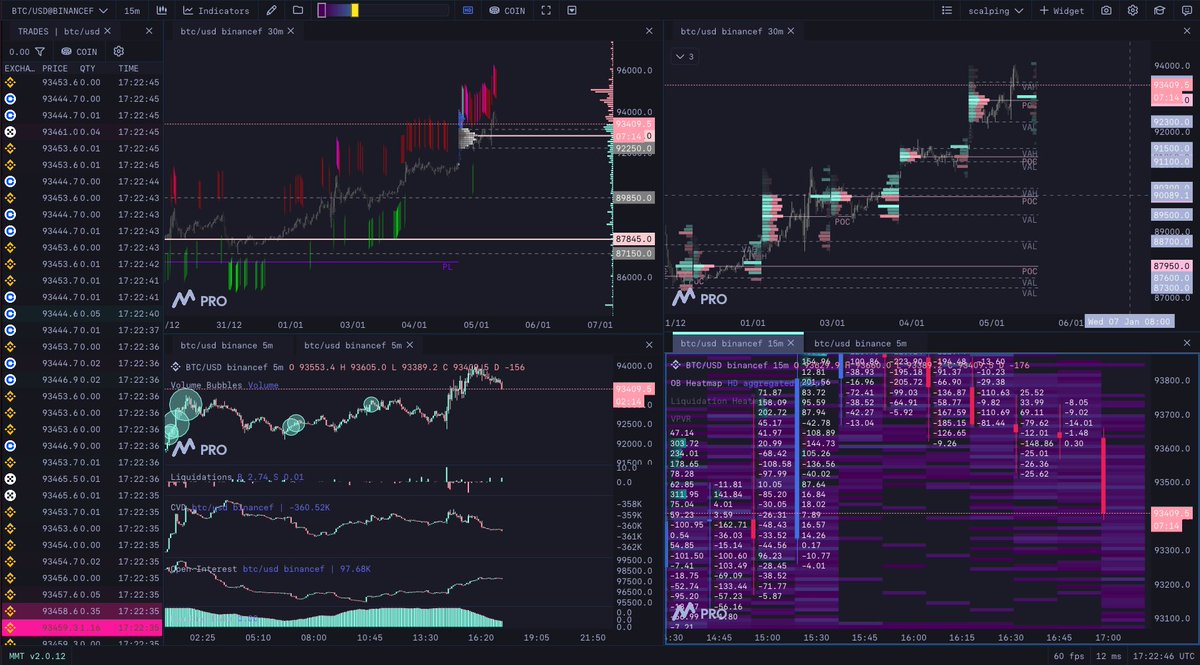Click the 89850.0 price label on upper-left chart
This screenshot has width=1200, height=665.
point(634,198)
